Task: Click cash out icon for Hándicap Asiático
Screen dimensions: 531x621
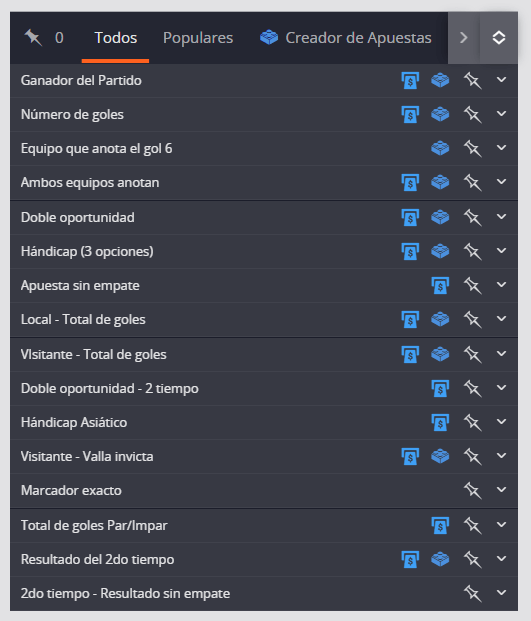Action: 440,423
